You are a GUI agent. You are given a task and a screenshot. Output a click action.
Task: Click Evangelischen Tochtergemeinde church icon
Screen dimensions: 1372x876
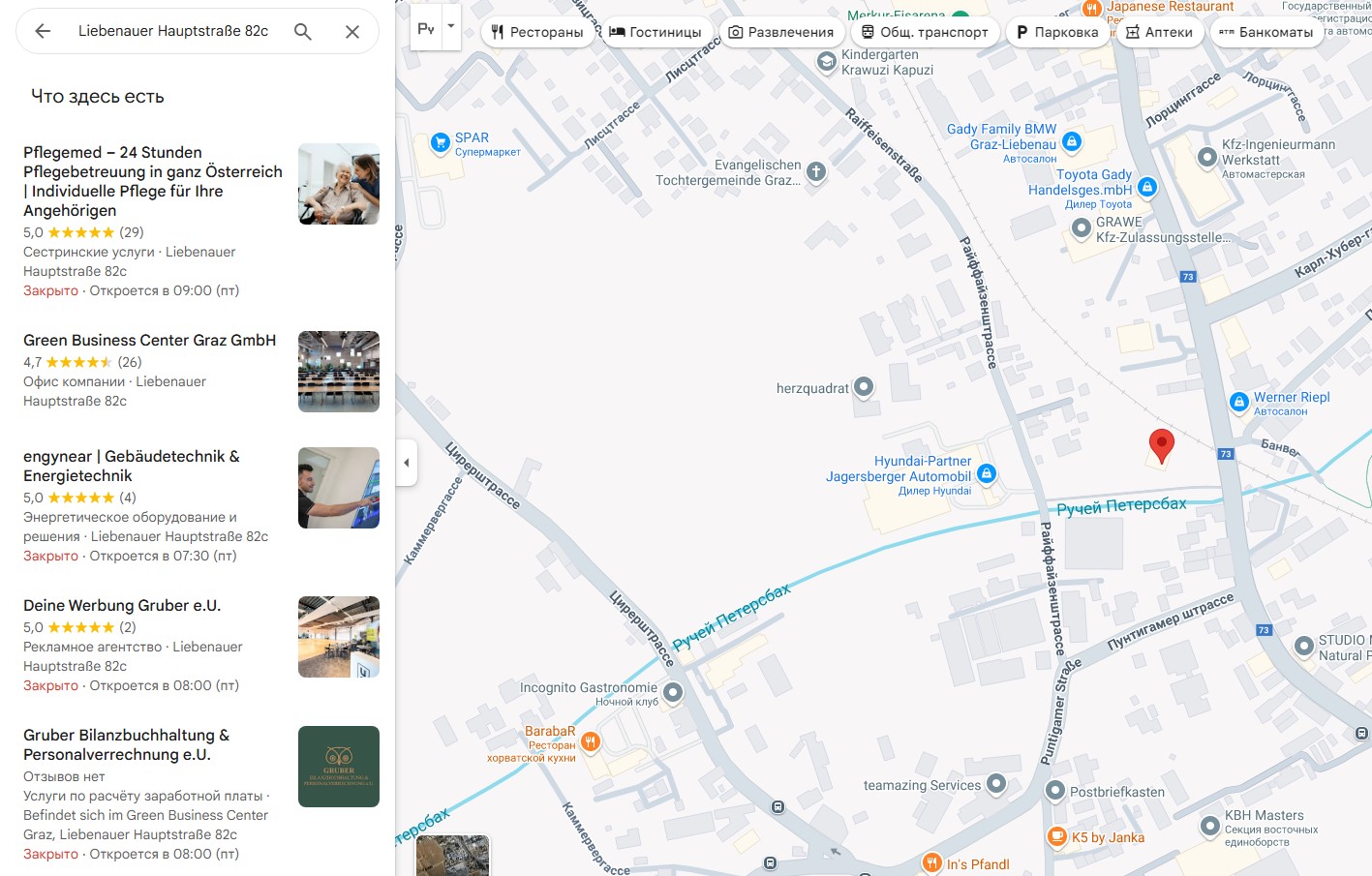(x=816, y=172)
